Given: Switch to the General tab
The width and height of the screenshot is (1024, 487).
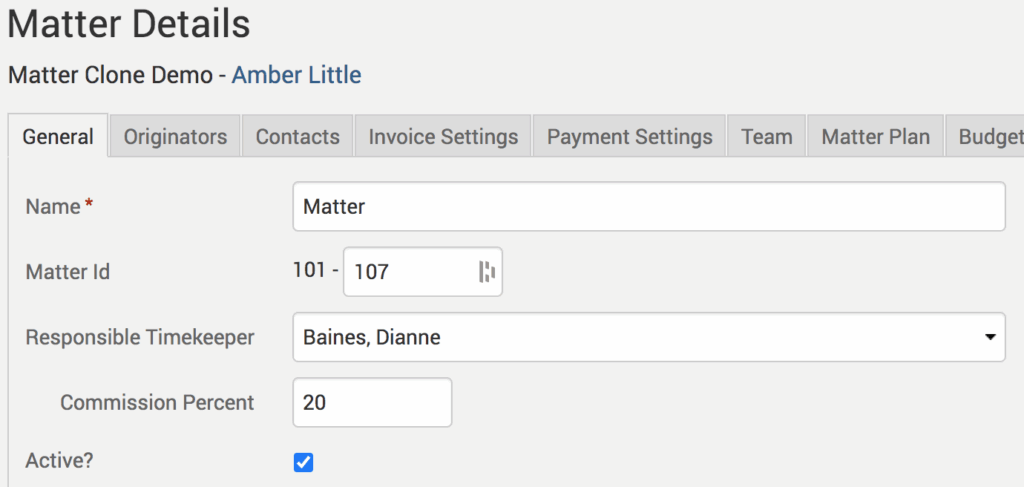Looking at the screenshot, I should [x=58, y=137].
